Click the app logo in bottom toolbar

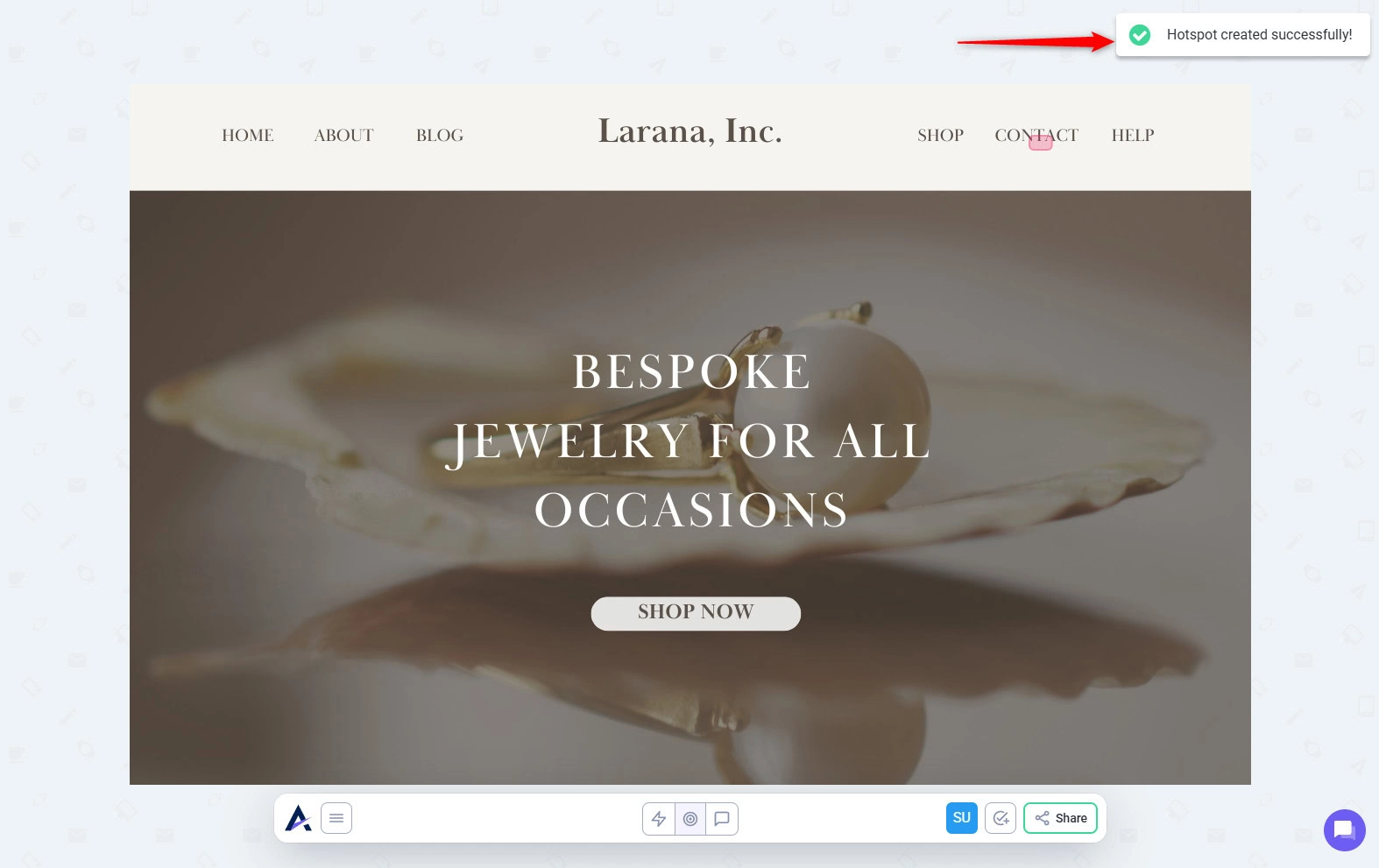click(x=298, y=818)
